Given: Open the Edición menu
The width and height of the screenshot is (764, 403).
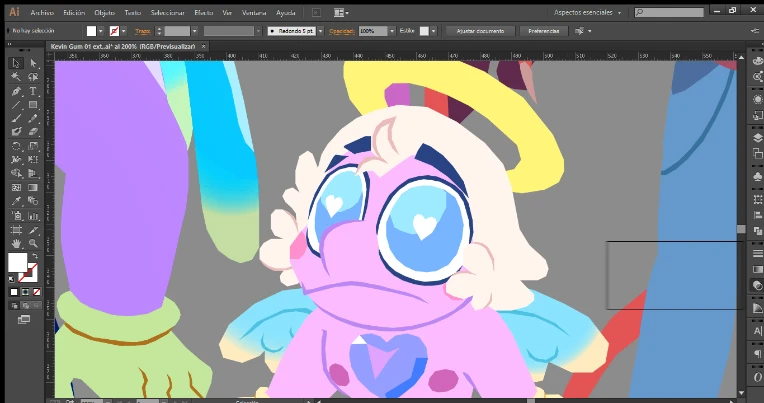Looking at the screenshot, I should (74, 13).
